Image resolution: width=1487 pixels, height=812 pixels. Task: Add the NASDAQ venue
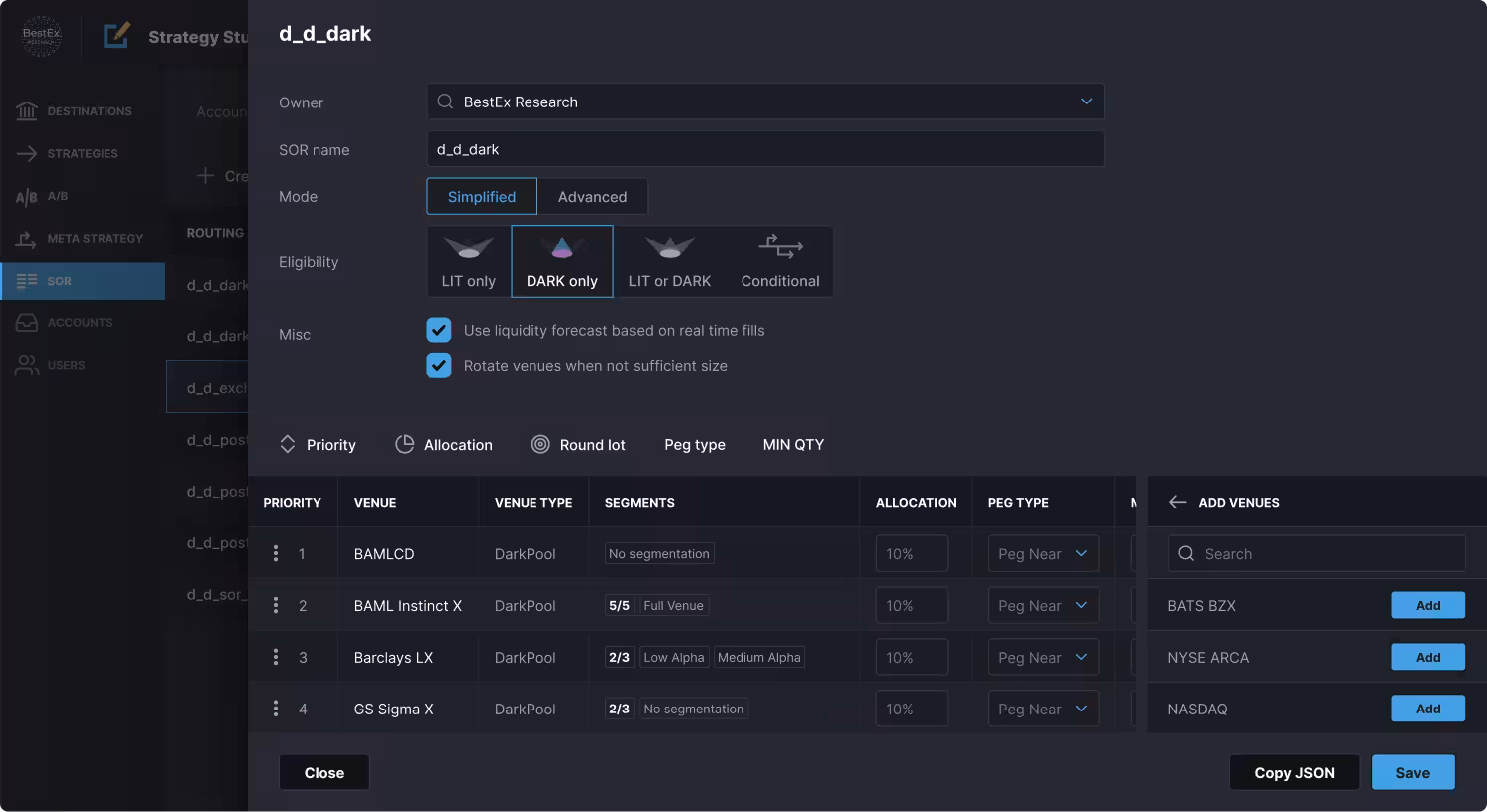1428,709
